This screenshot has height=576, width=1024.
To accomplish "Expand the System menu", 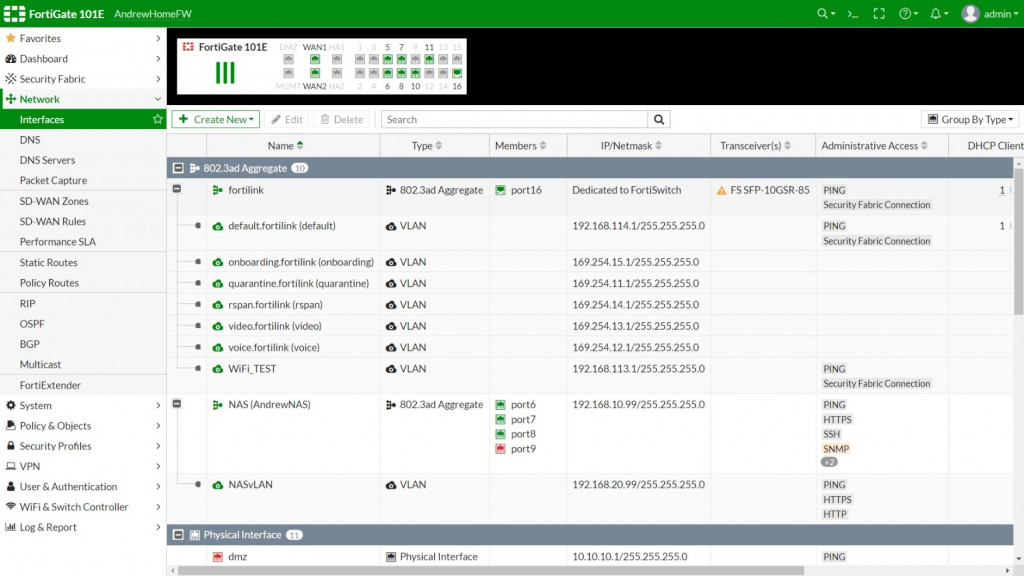I will (x=83, y=406).
